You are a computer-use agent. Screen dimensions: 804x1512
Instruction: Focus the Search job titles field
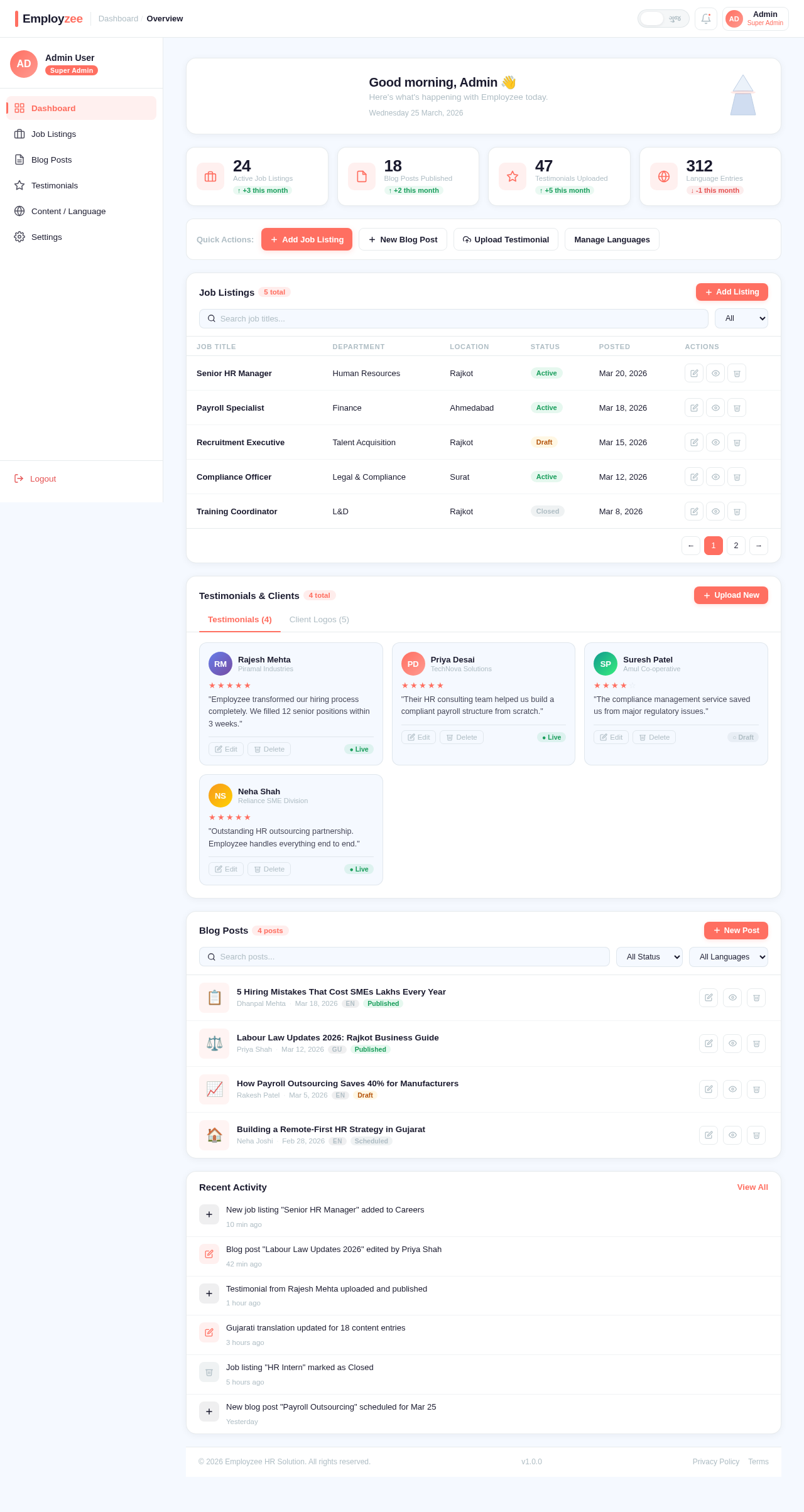tap(454, 318)
